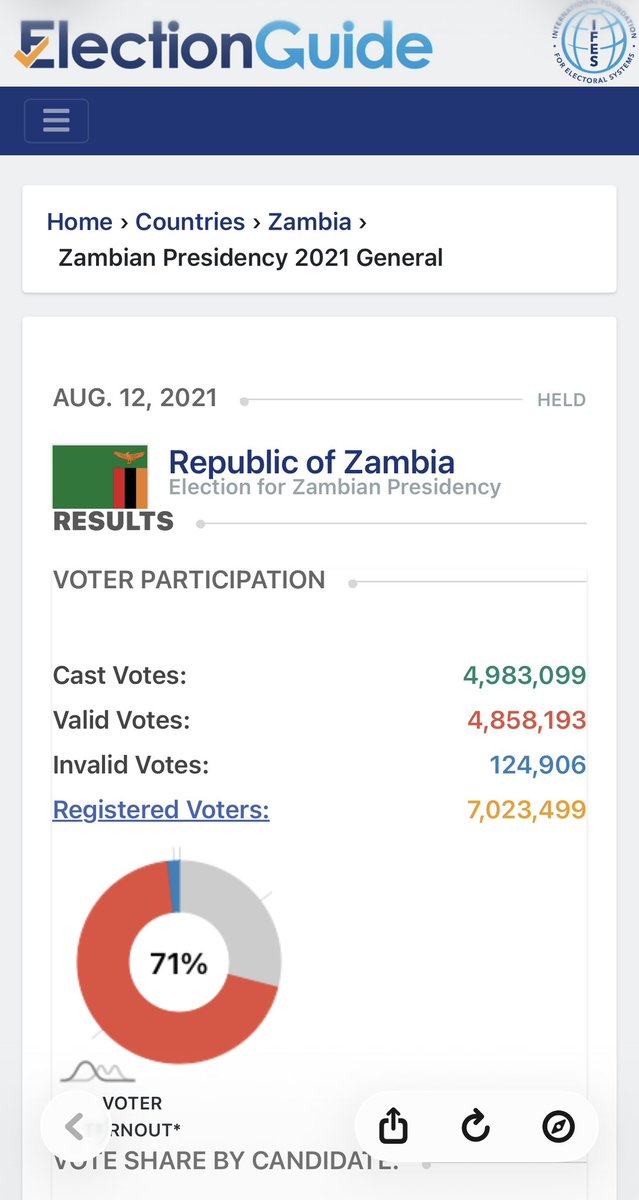
Task: Tap the browser back arrow button
Action: [x=75, y=1127]
